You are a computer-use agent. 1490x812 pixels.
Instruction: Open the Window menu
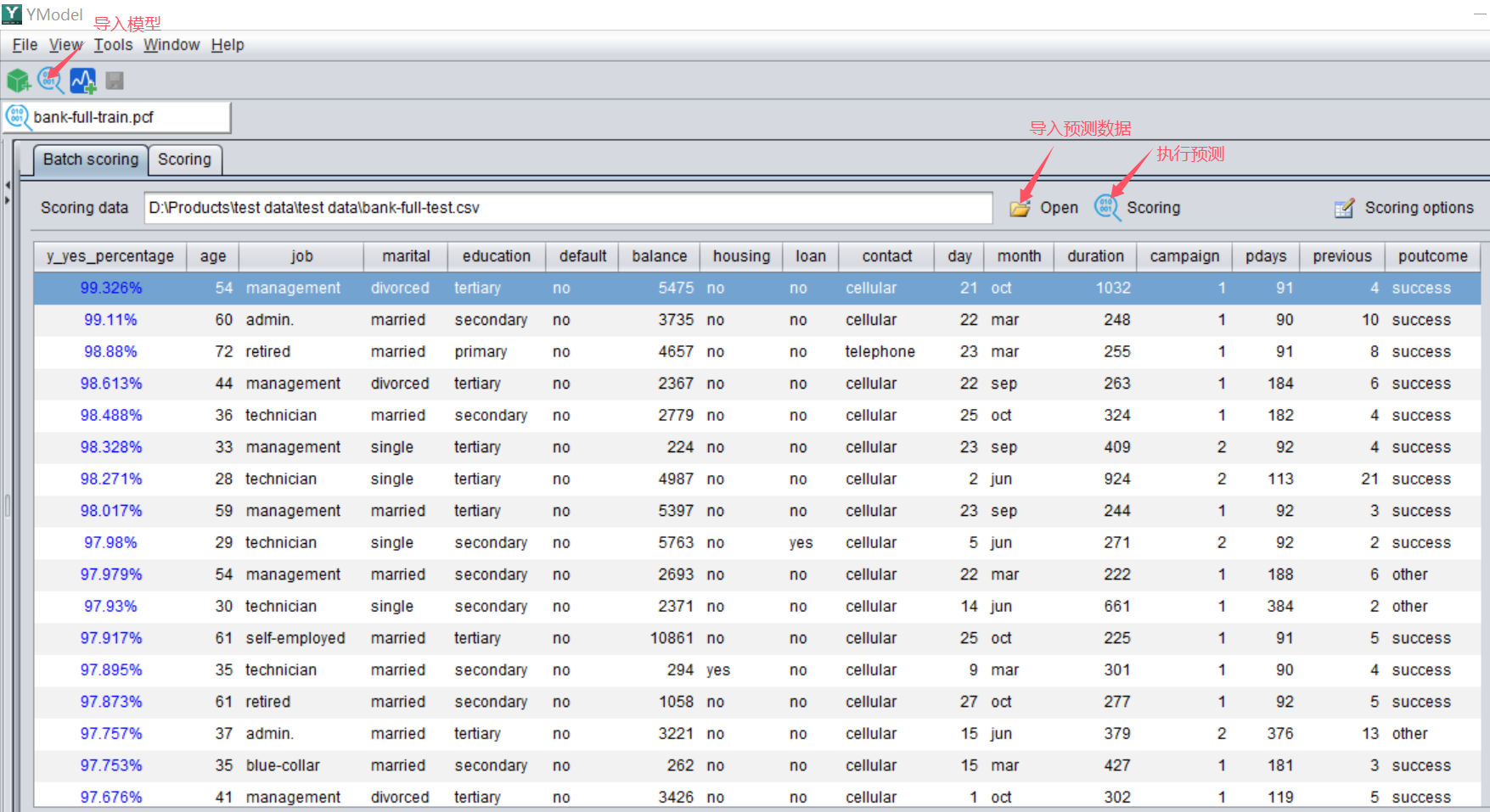pyautogui.click(x=171, y=45)
